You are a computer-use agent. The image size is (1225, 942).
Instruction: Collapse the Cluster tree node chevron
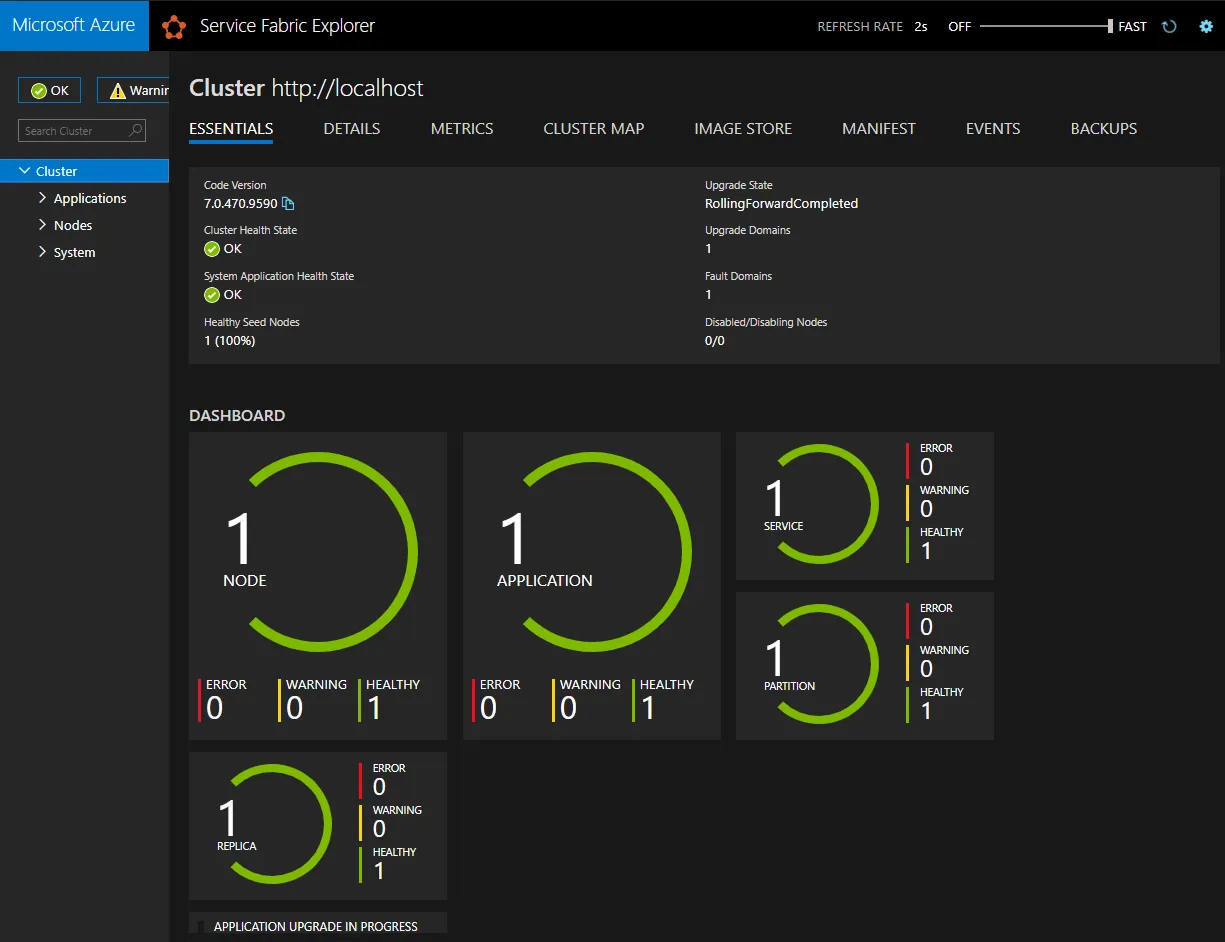[25, 171]
